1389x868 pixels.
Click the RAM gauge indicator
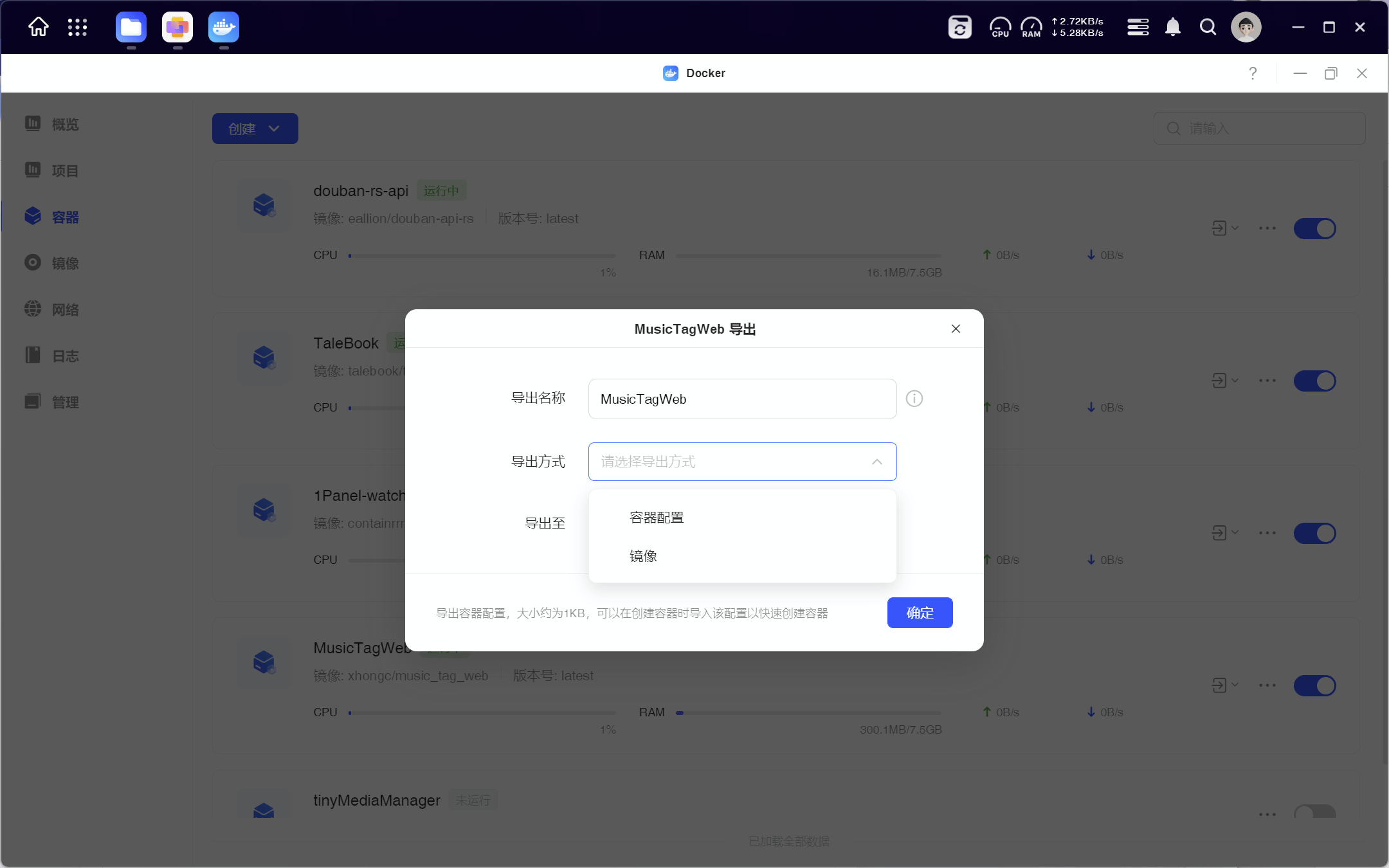(1031, 27)
